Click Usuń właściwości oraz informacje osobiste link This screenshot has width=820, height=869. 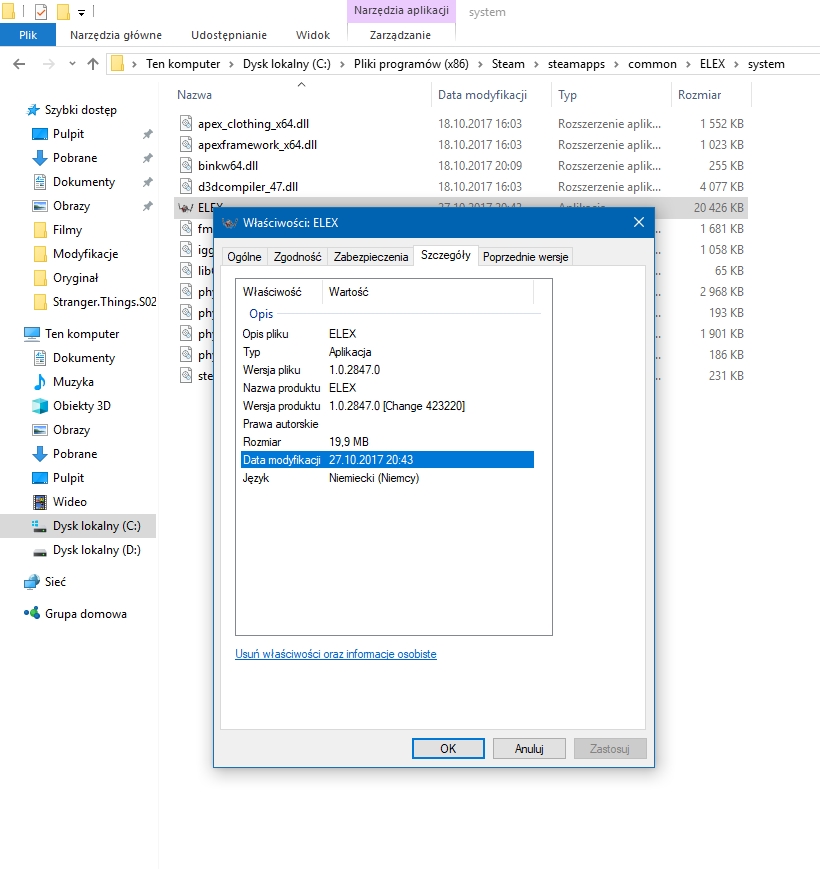coord(336,654)
